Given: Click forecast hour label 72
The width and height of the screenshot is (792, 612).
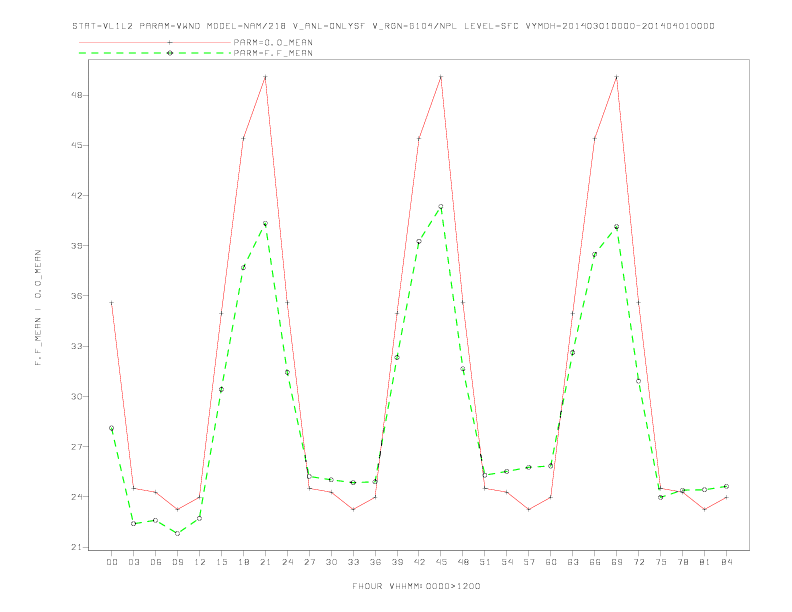Looking at the screenshot, I should pyautogui.click(x=639, y=562).
